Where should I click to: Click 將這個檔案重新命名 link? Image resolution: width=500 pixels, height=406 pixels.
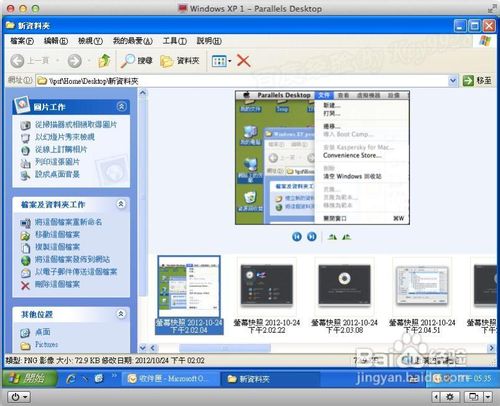click(68, 222)
